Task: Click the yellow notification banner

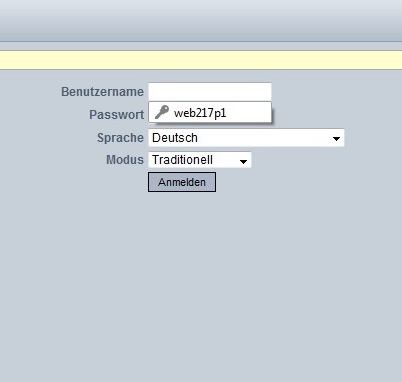Action: [201, 60]
